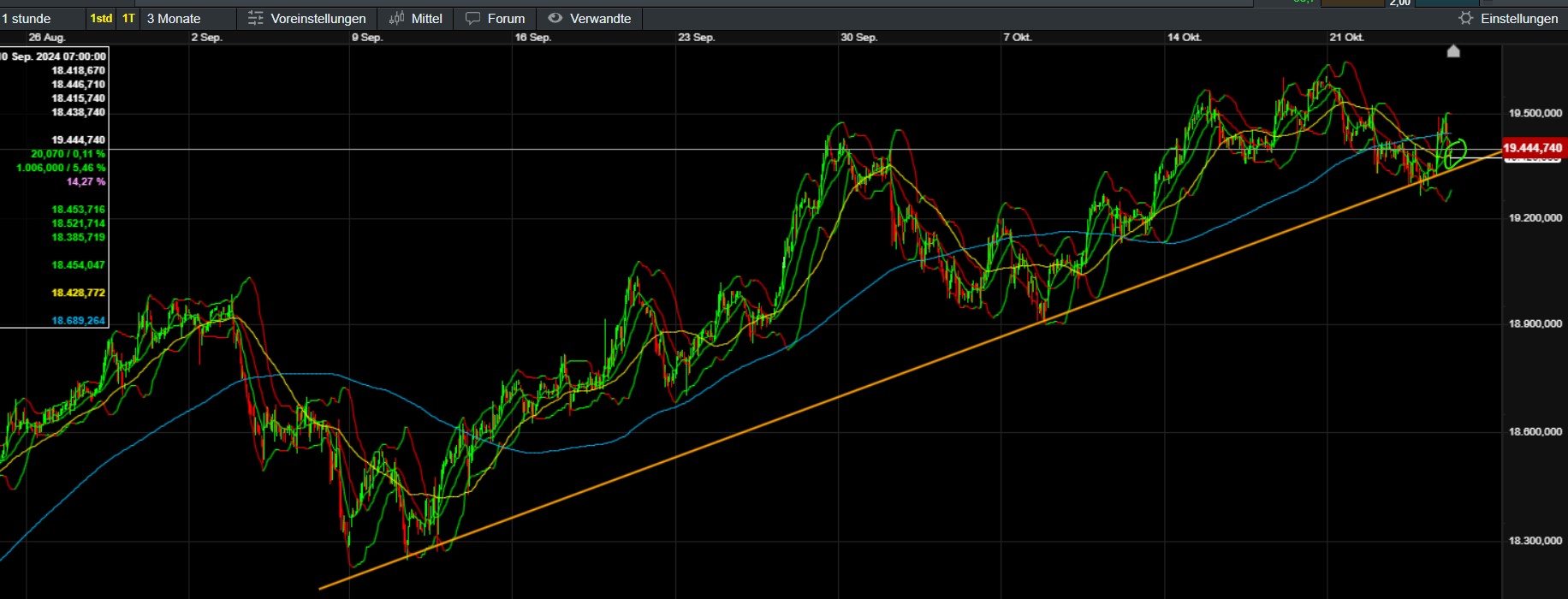Open the Voreinstellungen presets sliders icon

point(255,18)
